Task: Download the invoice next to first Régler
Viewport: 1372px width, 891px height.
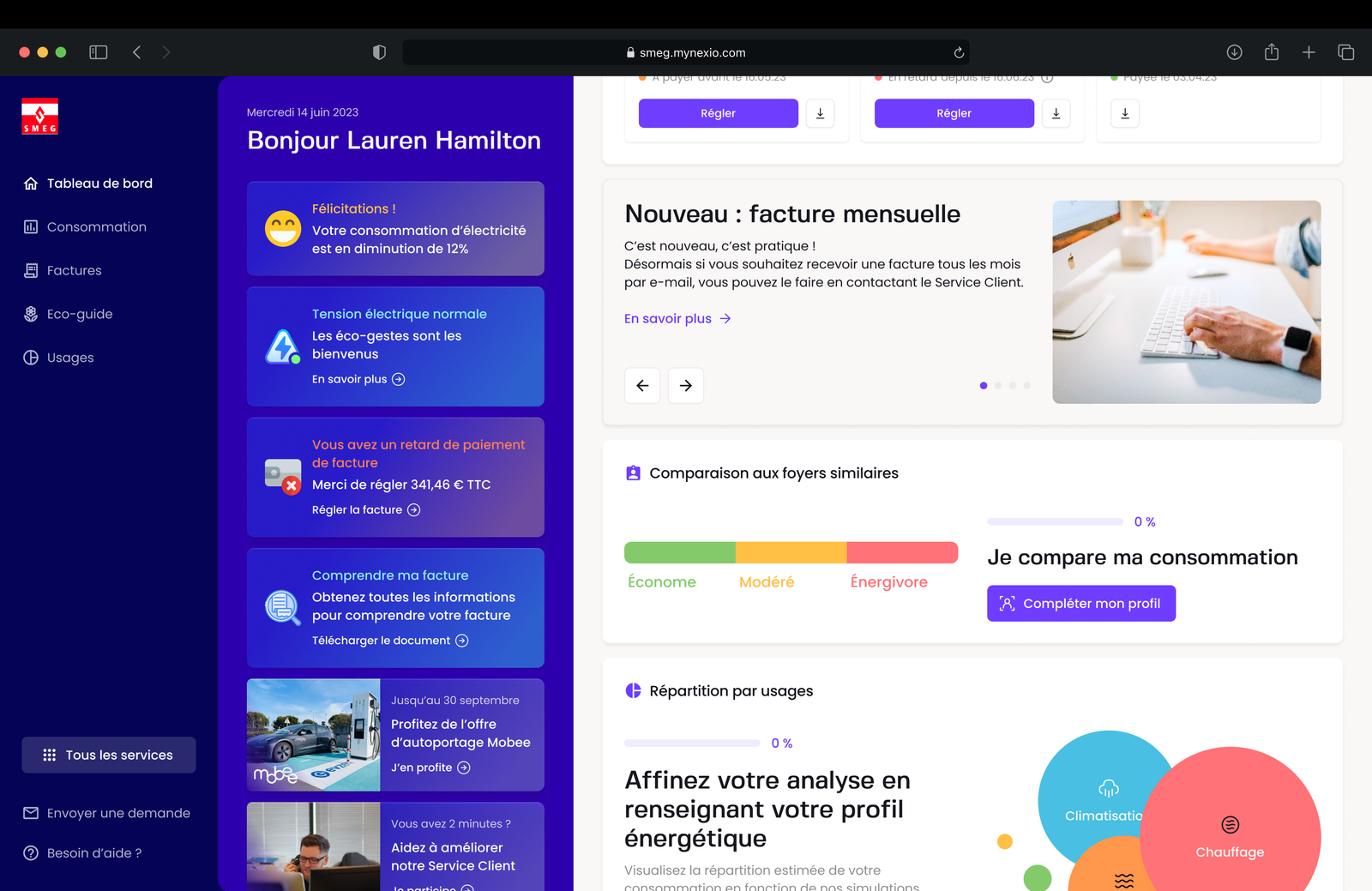Action: (821, 113)
